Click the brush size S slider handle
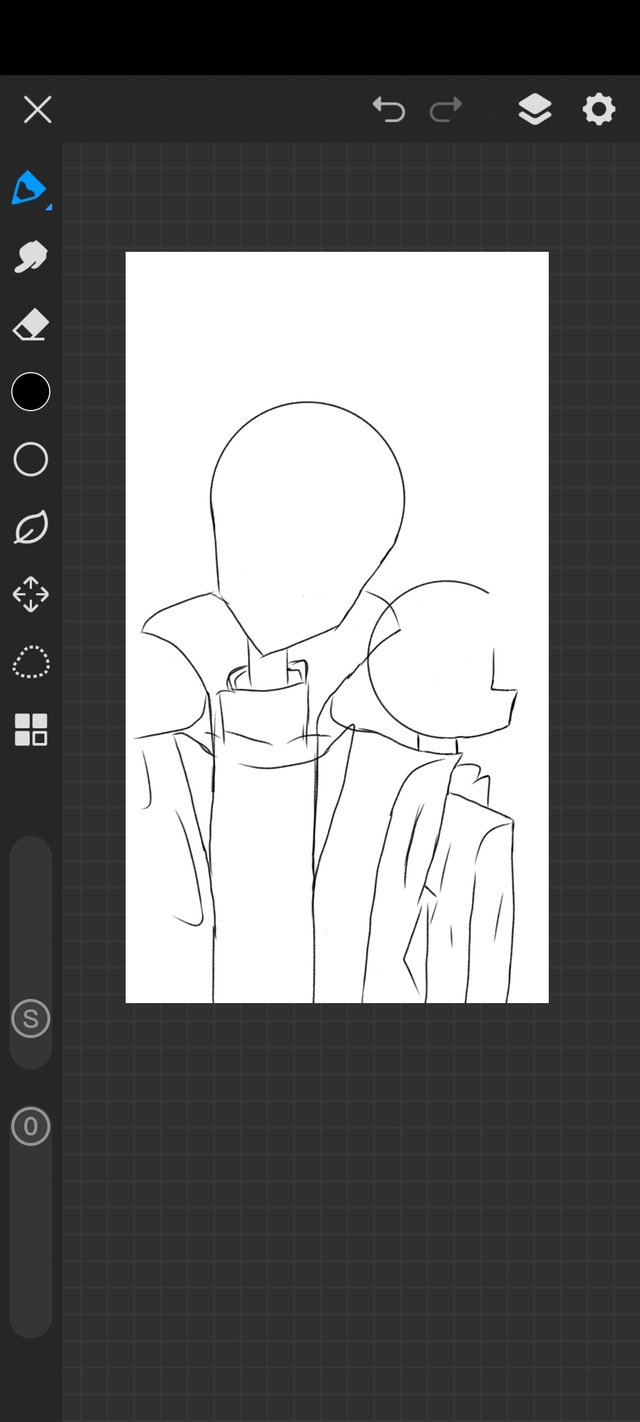This screenshot has height=1422, width=640. point(30,1019)
